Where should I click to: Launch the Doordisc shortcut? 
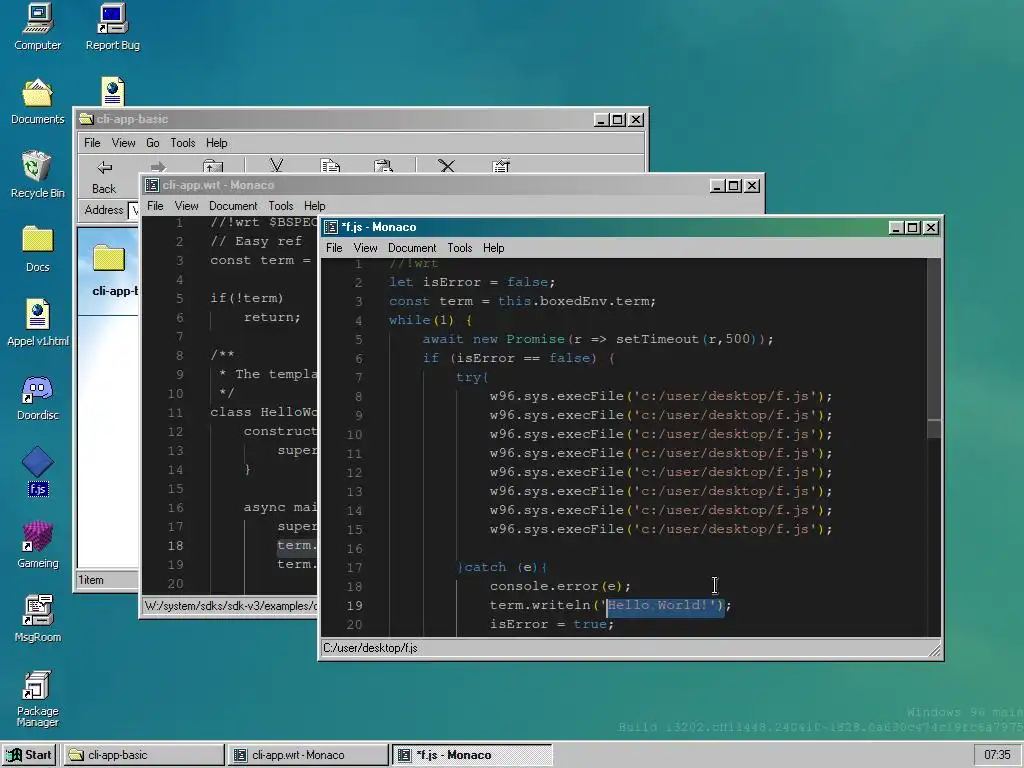(x=37, y=397)
